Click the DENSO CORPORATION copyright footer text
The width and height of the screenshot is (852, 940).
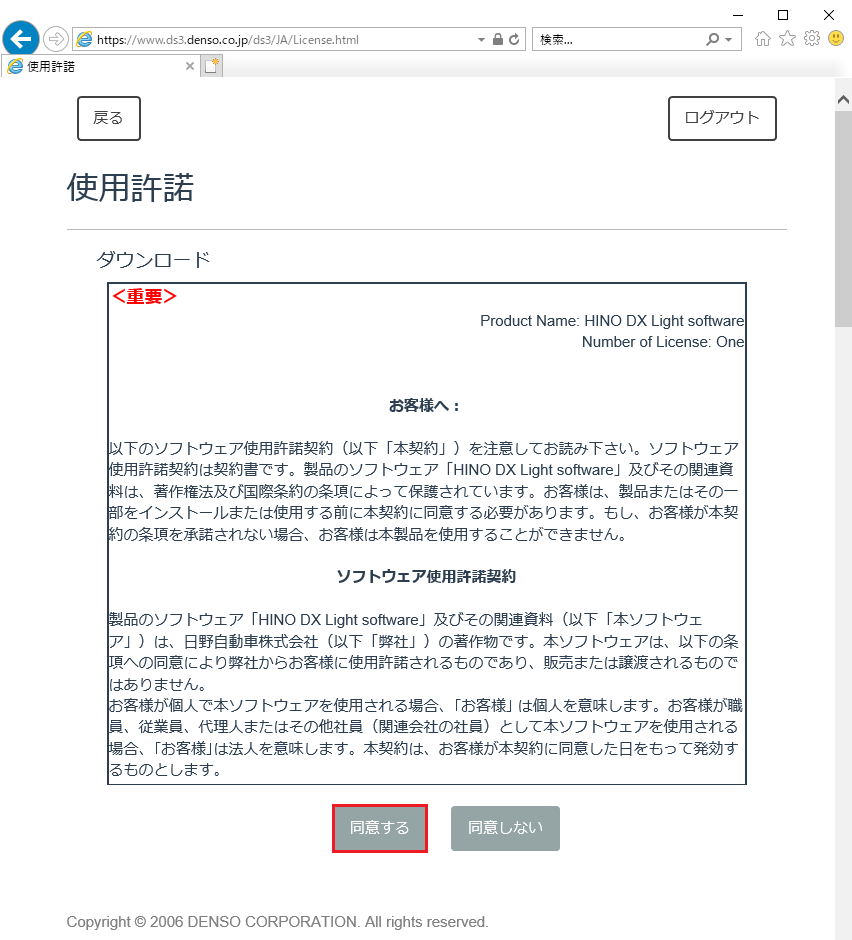tap(277, 921)
